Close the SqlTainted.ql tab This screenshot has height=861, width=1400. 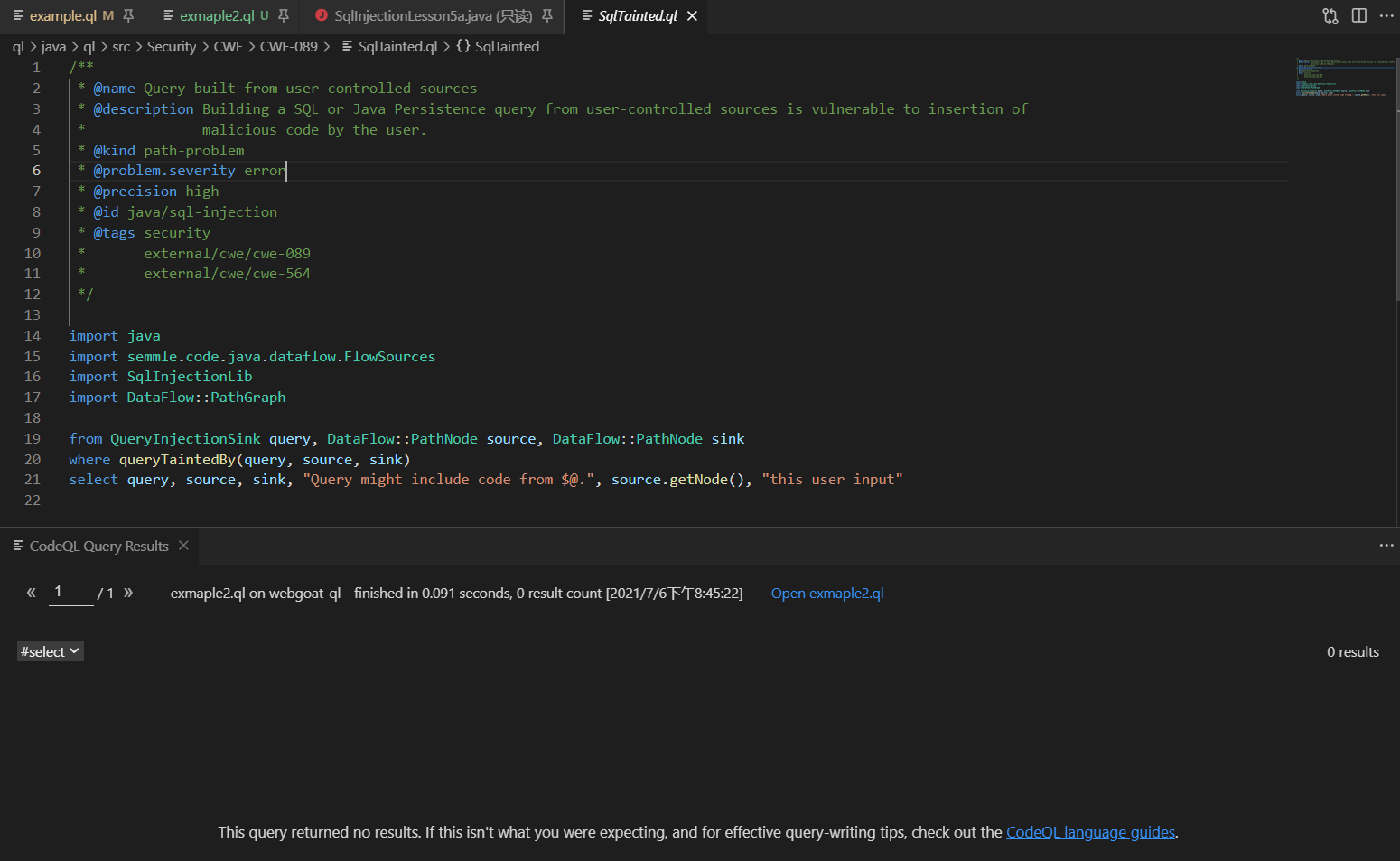click(692, 16)
